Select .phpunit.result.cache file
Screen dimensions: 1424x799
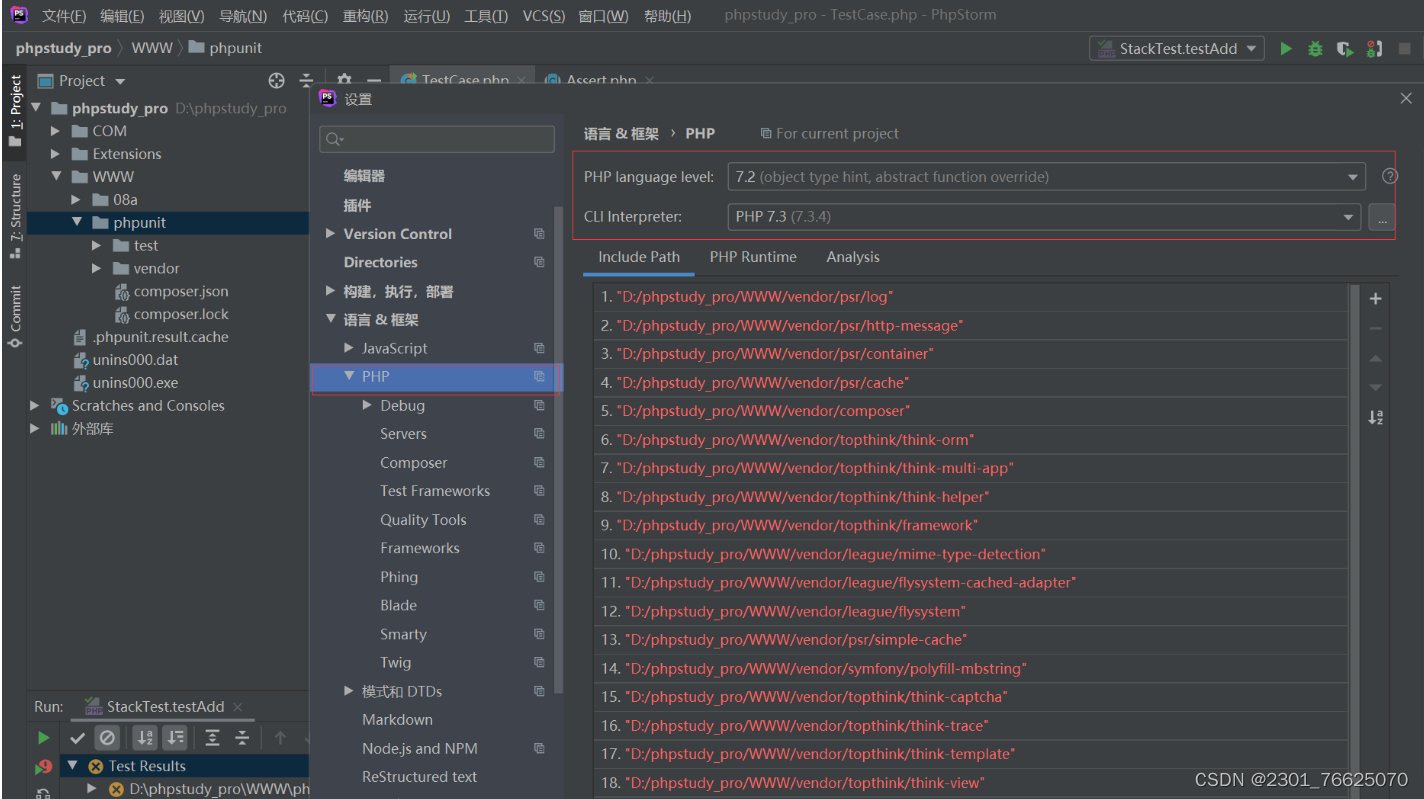161,337
